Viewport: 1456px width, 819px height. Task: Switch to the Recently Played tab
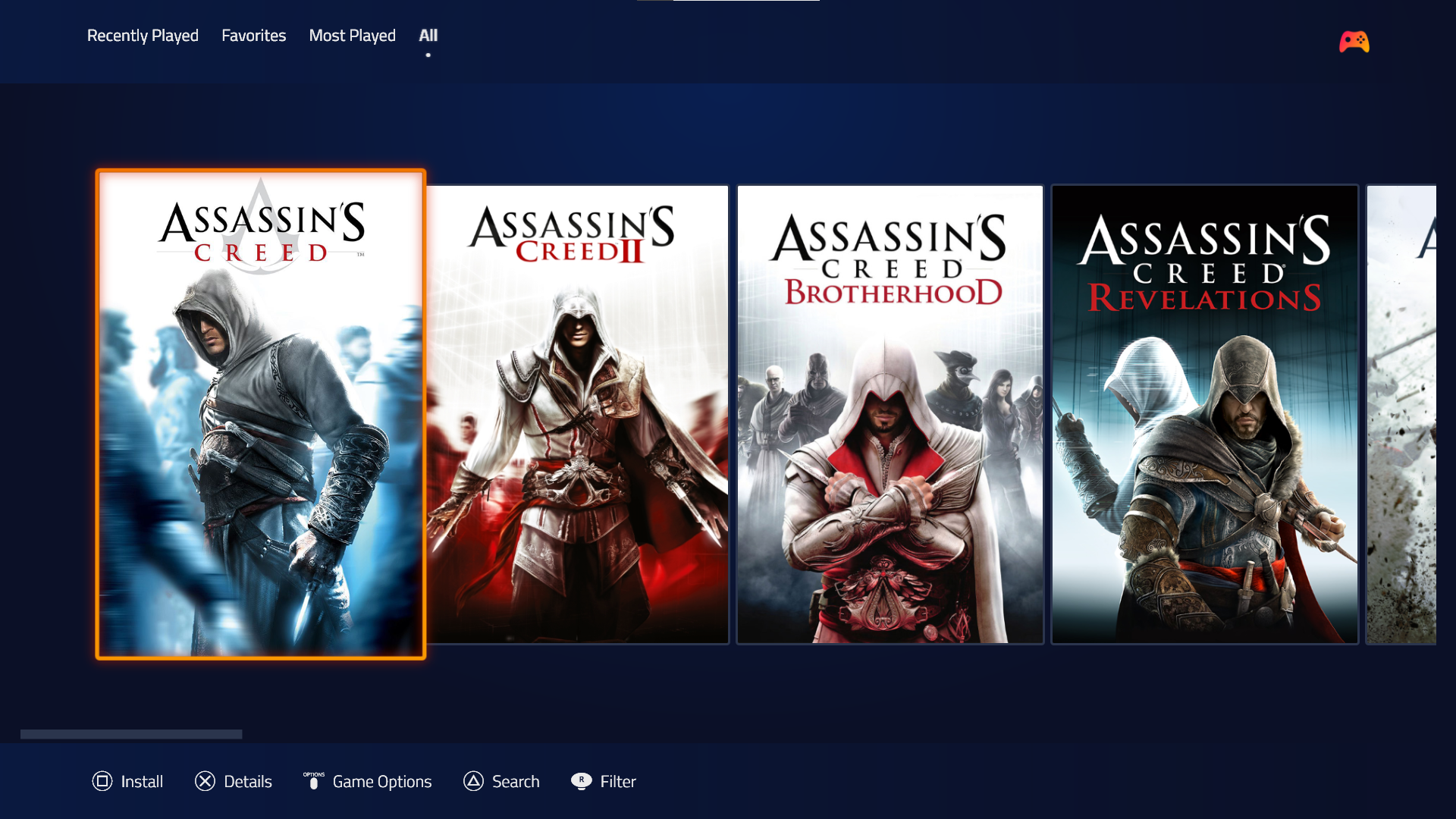tap(143, 35)
